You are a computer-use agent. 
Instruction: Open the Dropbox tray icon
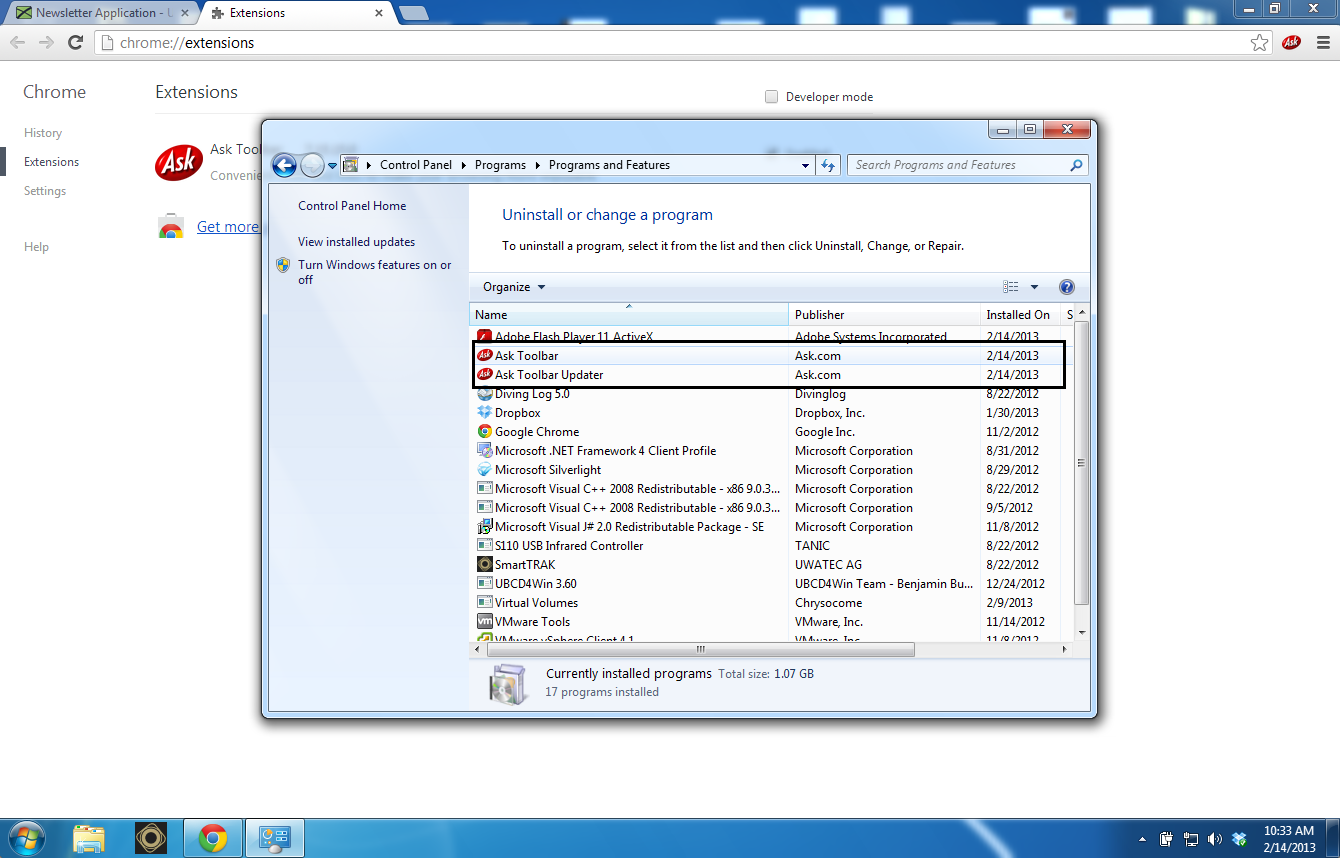point(1240,839)
